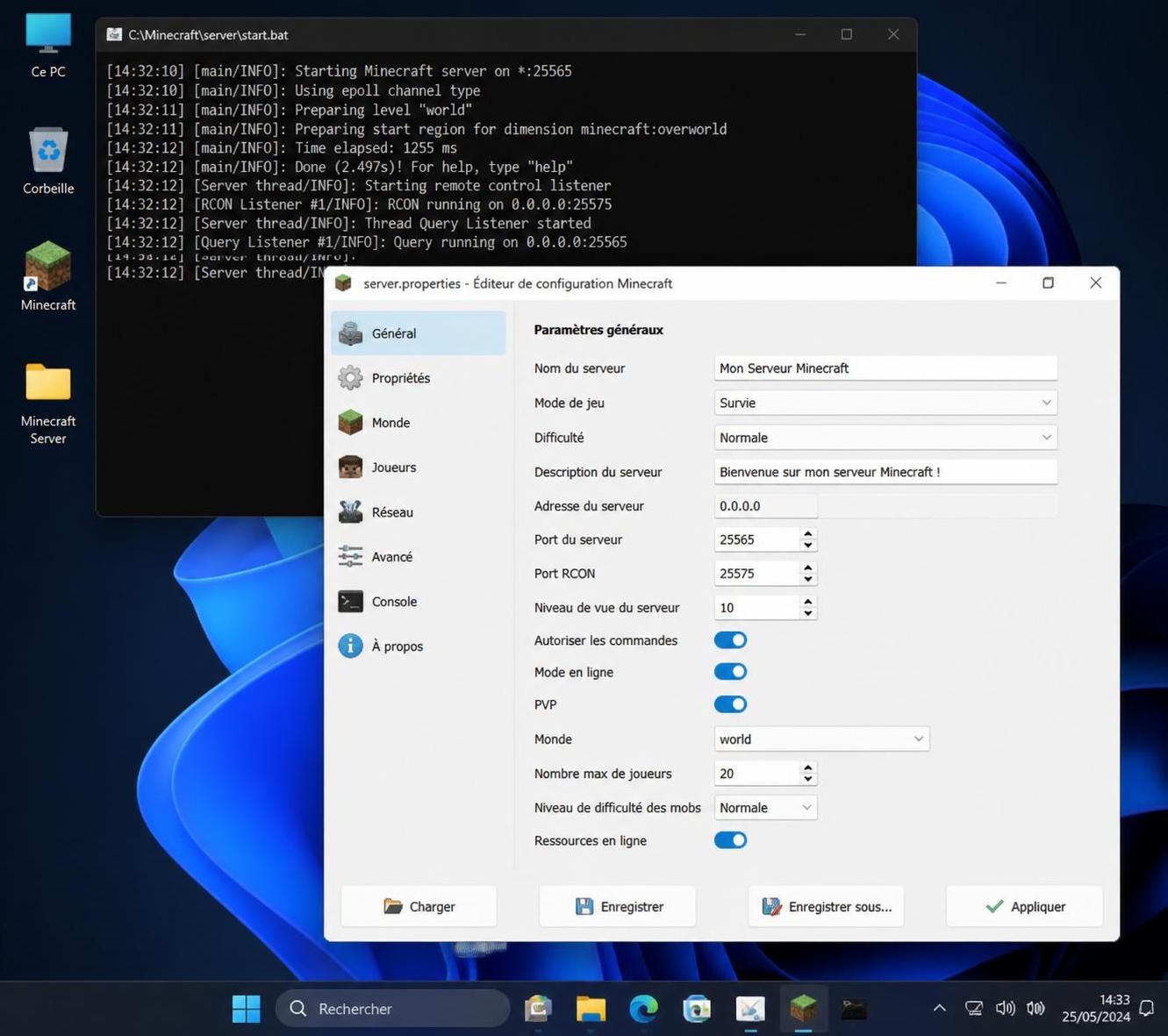
Task: Open the Réseau section
Action: tap(418, 512)
